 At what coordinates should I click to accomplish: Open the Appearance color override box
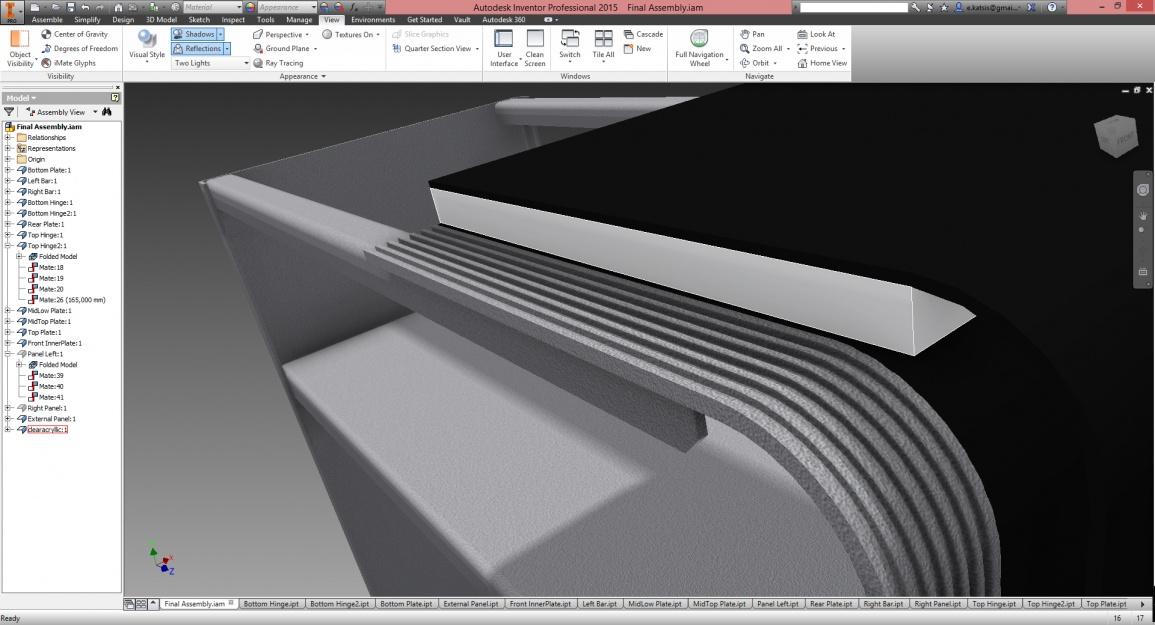[x=282, y=7]
